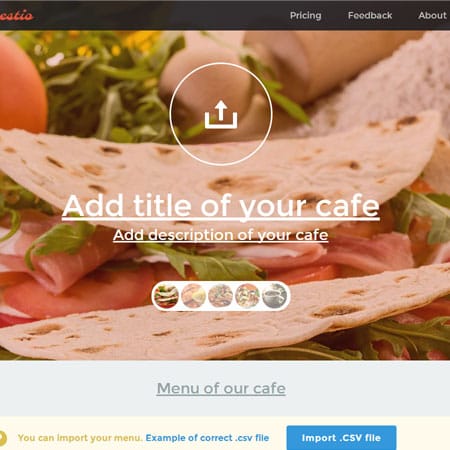The height and width of the screenshot is (450, 450).
Task: Choose the fourth salad background thumbnail
Action: click(247, 296)
